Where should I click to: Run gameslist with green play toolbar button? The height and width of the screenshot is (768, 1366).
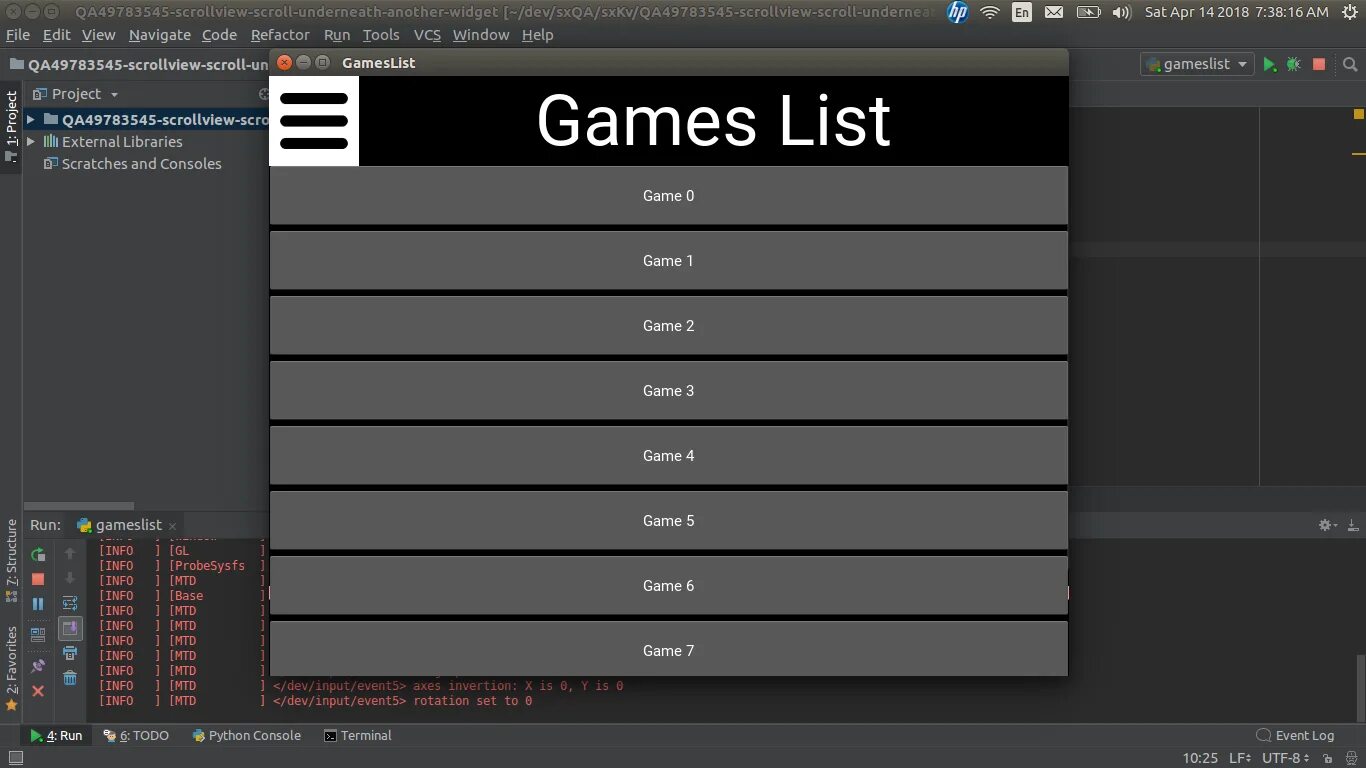coord(1269,64)
